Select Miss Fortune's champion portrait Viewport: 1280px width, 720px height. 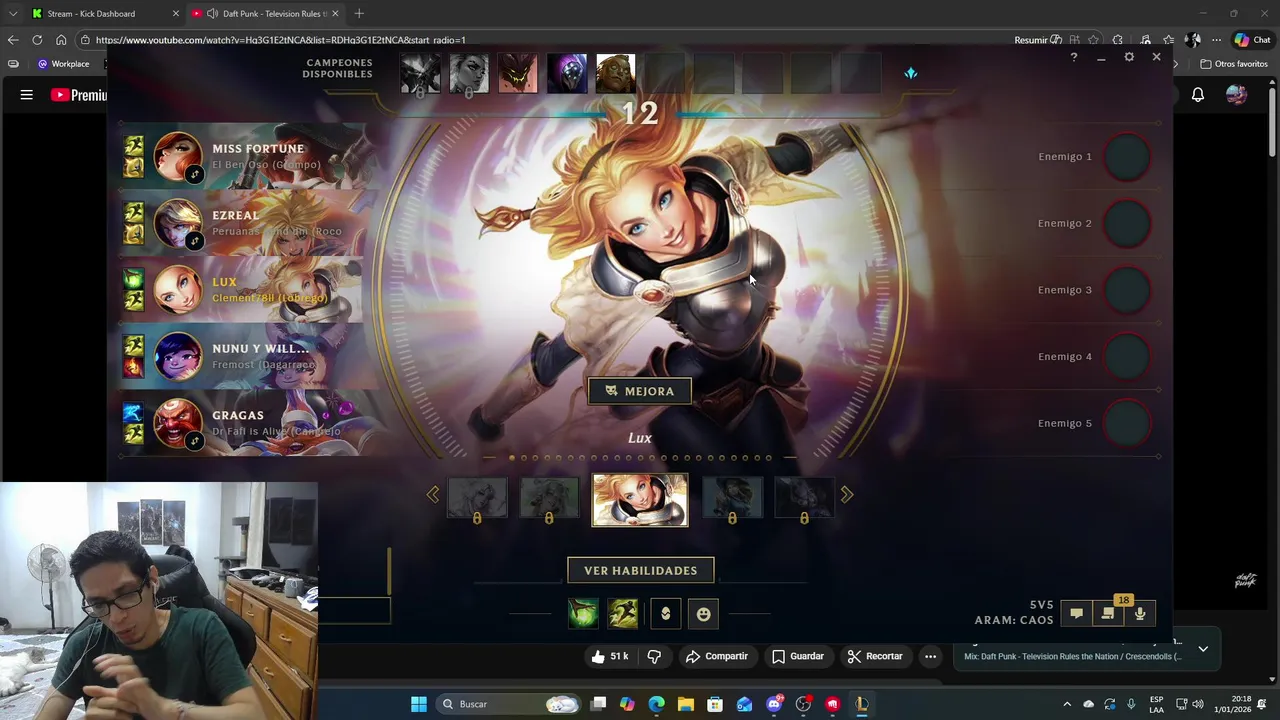click(x=178, y=157)
